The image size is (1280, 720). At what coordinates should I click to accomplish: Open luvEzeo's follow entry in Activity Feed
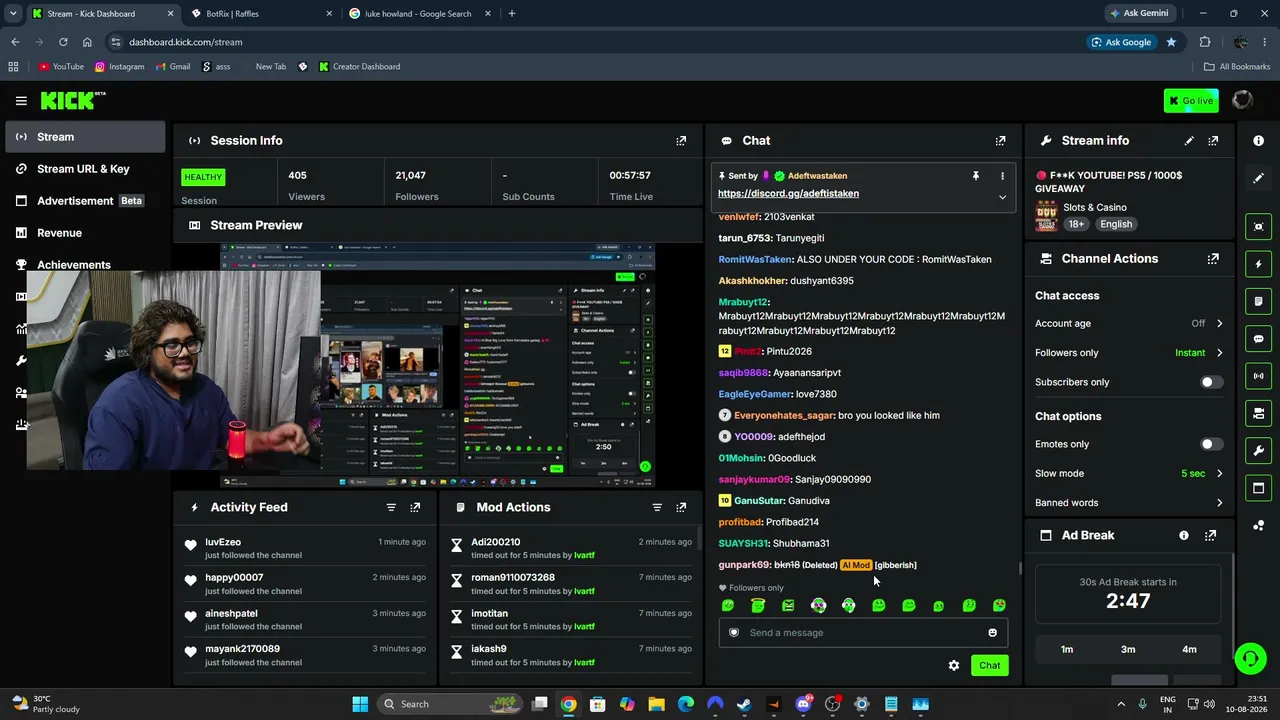point(306,549)
